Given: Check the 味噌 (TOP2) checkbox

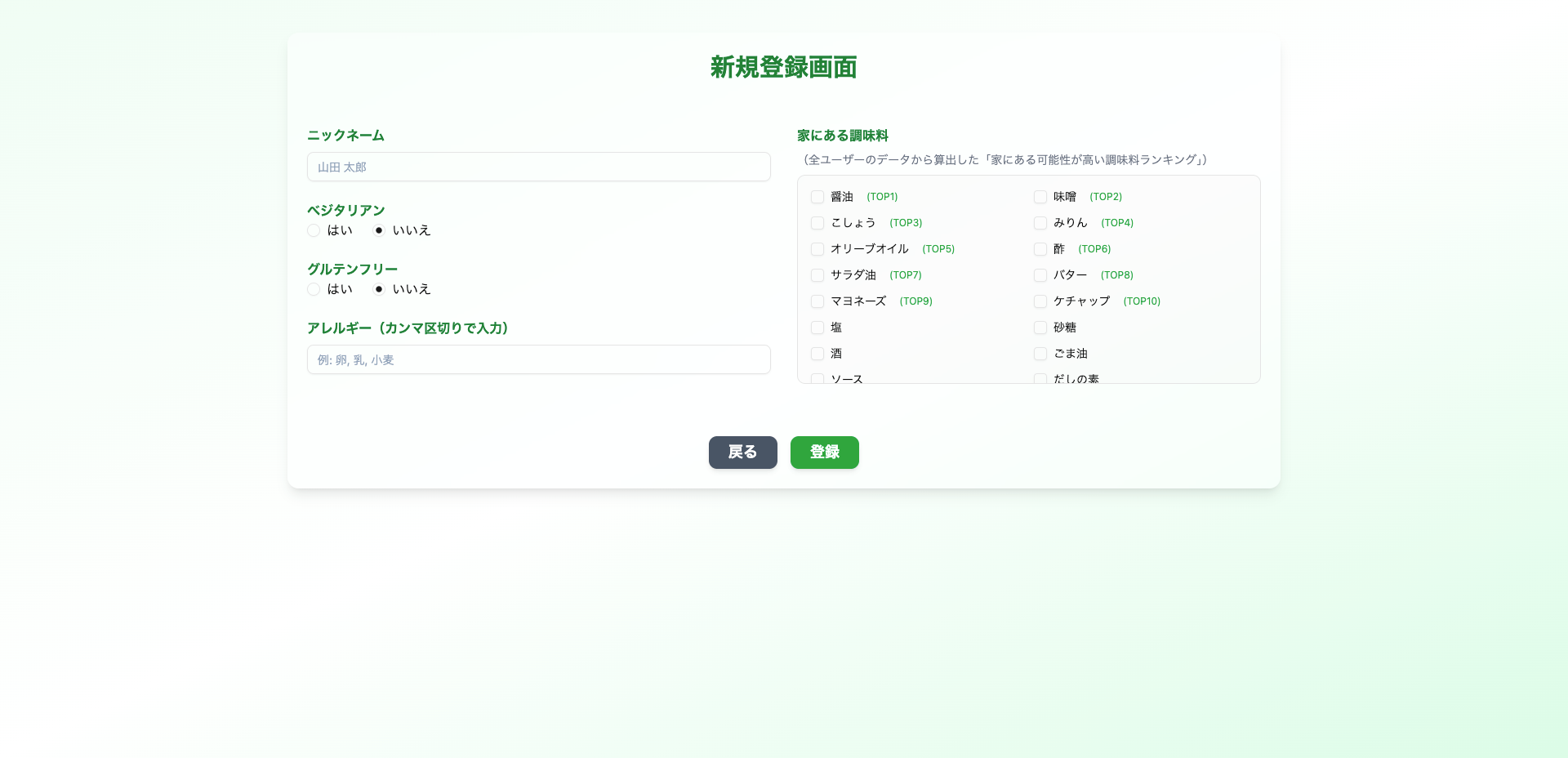Looking at the screenshot, I should point(1040,197).
